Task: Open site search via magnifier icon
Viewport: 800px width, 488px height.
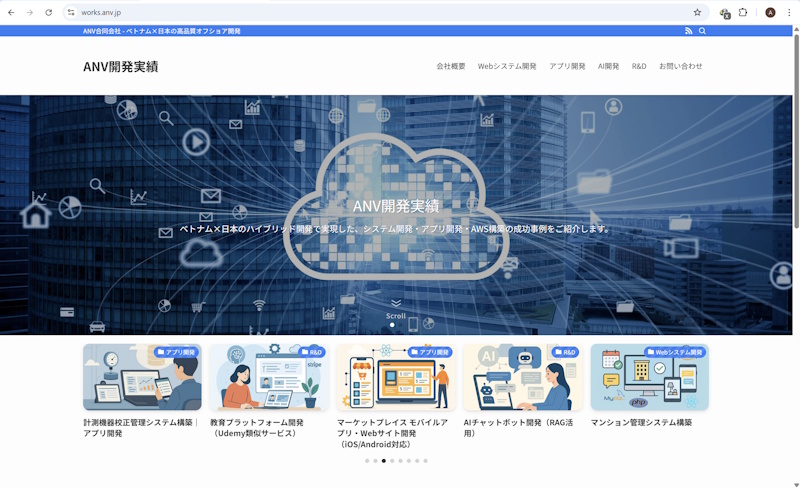Action: (702, 31)
